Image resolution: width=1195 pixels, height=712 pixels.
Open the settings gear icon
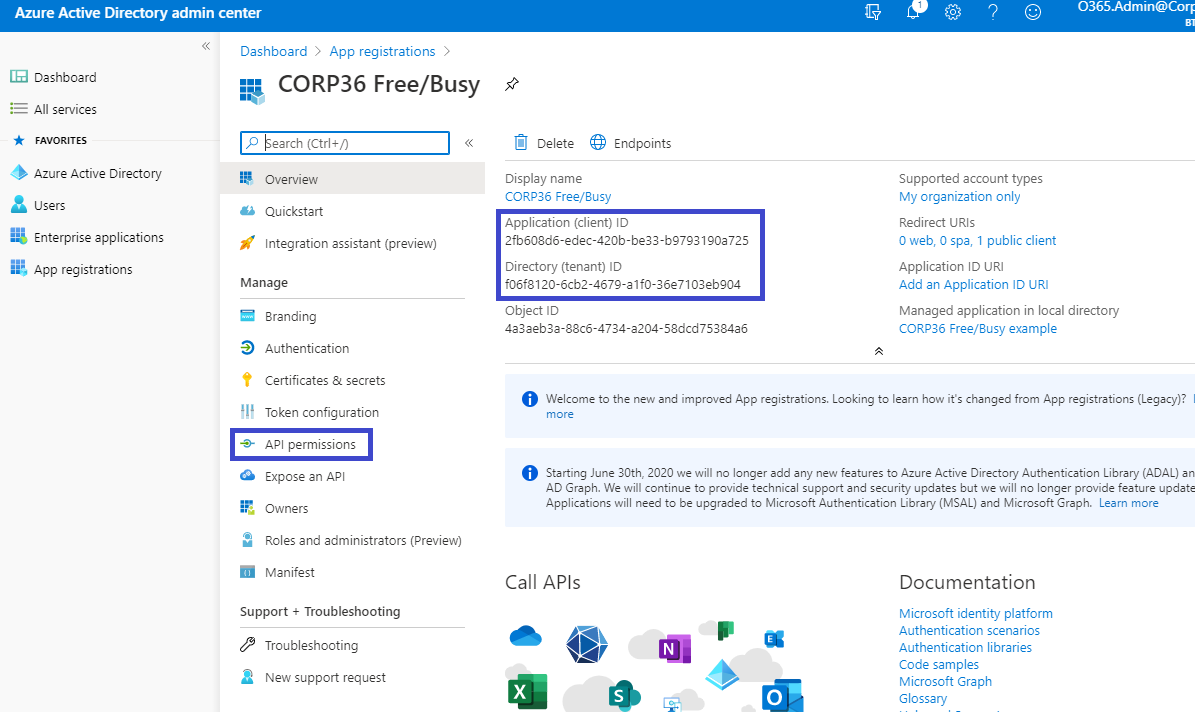[953, 13]
